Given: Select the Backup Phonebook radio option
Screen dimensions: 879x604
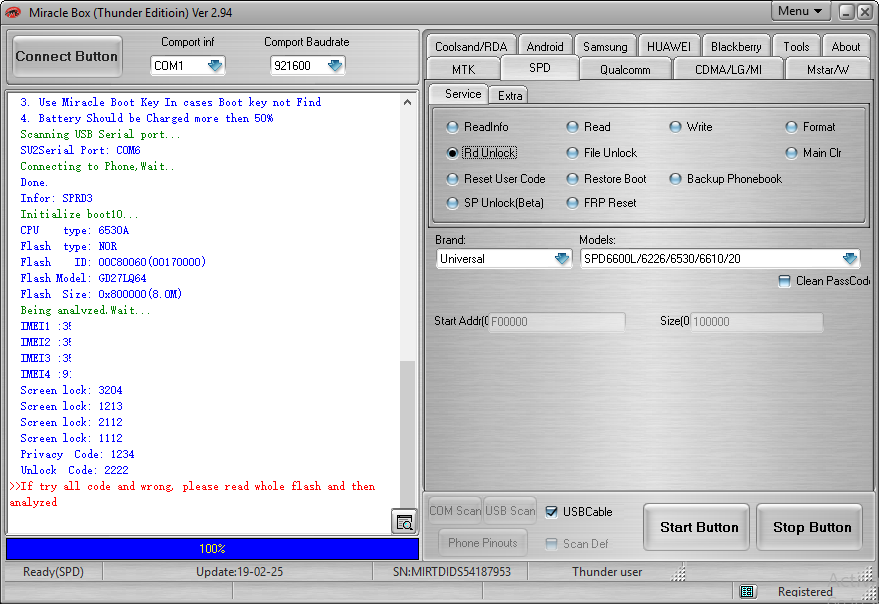Looking at the screenshot, I should pyautogui.click(x=726, y=179).
